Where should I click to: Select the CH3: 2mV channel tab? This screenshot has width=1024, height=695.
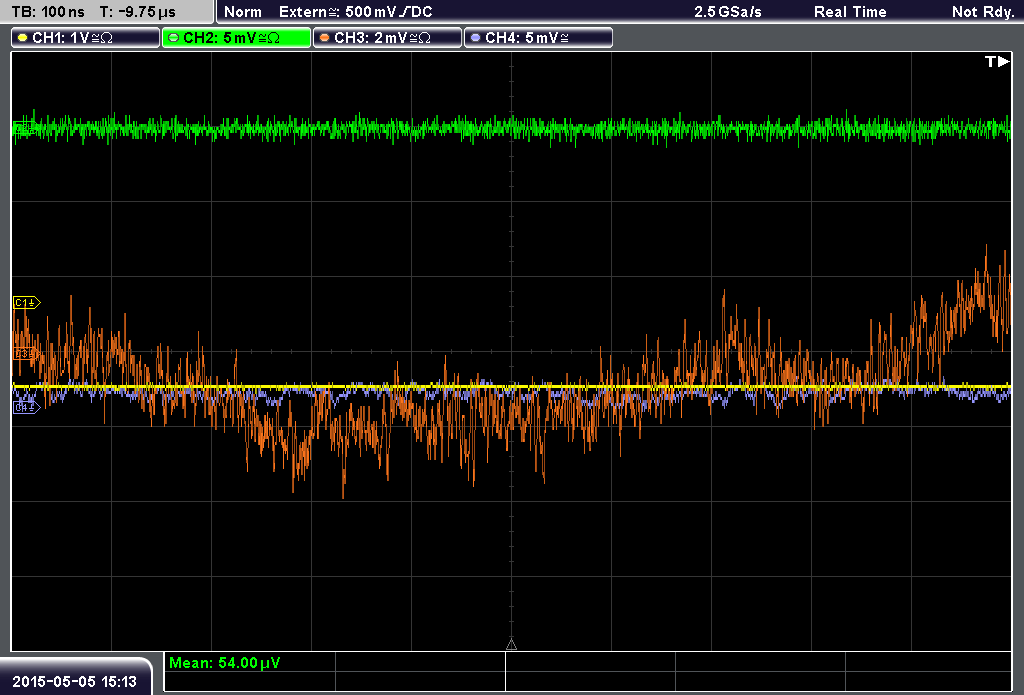(x=387, y=38)
